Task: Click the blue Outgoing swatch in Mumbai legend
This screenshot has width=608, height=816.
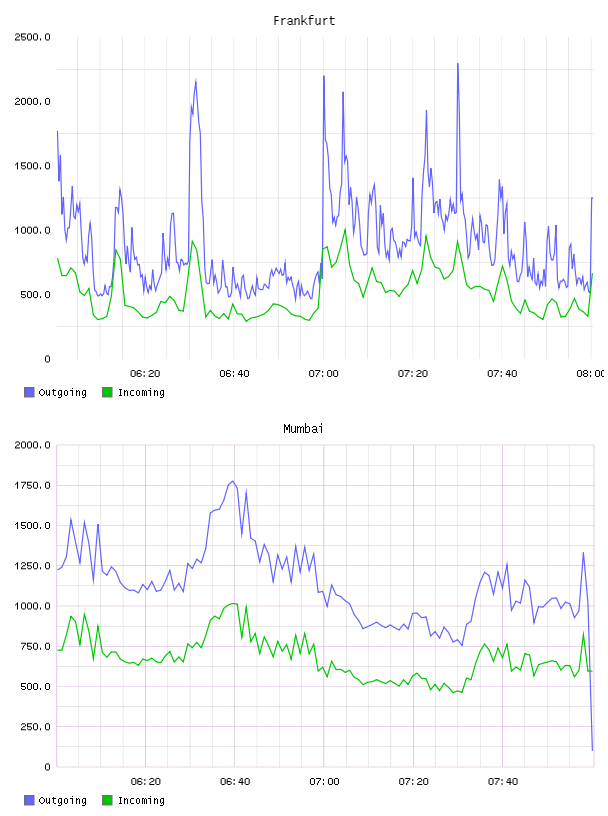Action: 29,800
